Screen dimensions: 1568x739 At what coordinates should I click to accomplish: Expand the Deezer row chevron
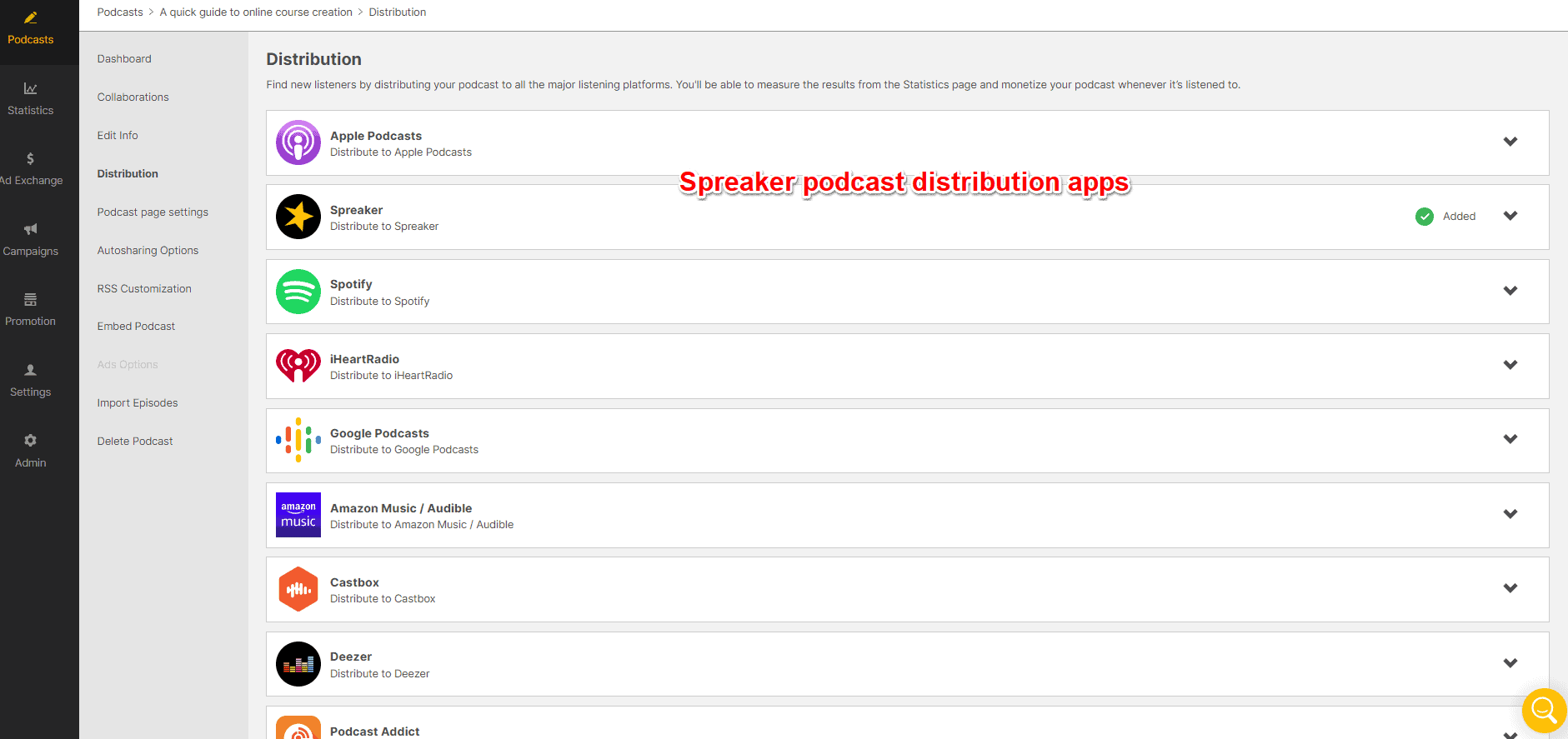click(x=1510, y=663)
